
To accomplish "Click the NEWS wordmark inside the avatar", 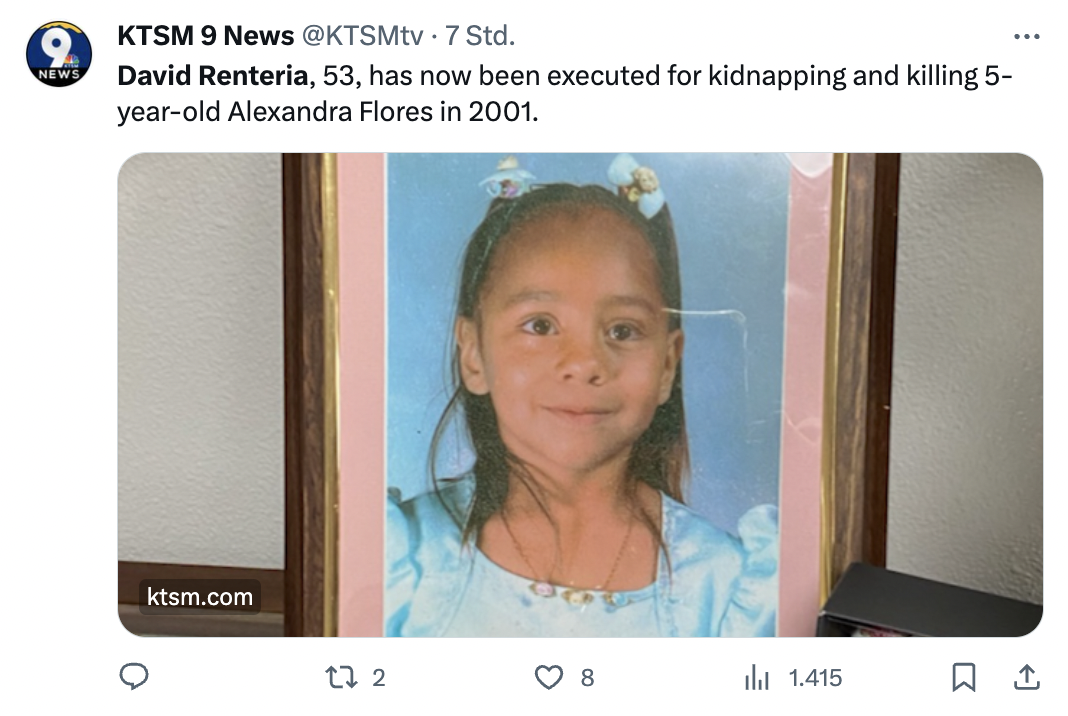I will (x=59, y=74).
